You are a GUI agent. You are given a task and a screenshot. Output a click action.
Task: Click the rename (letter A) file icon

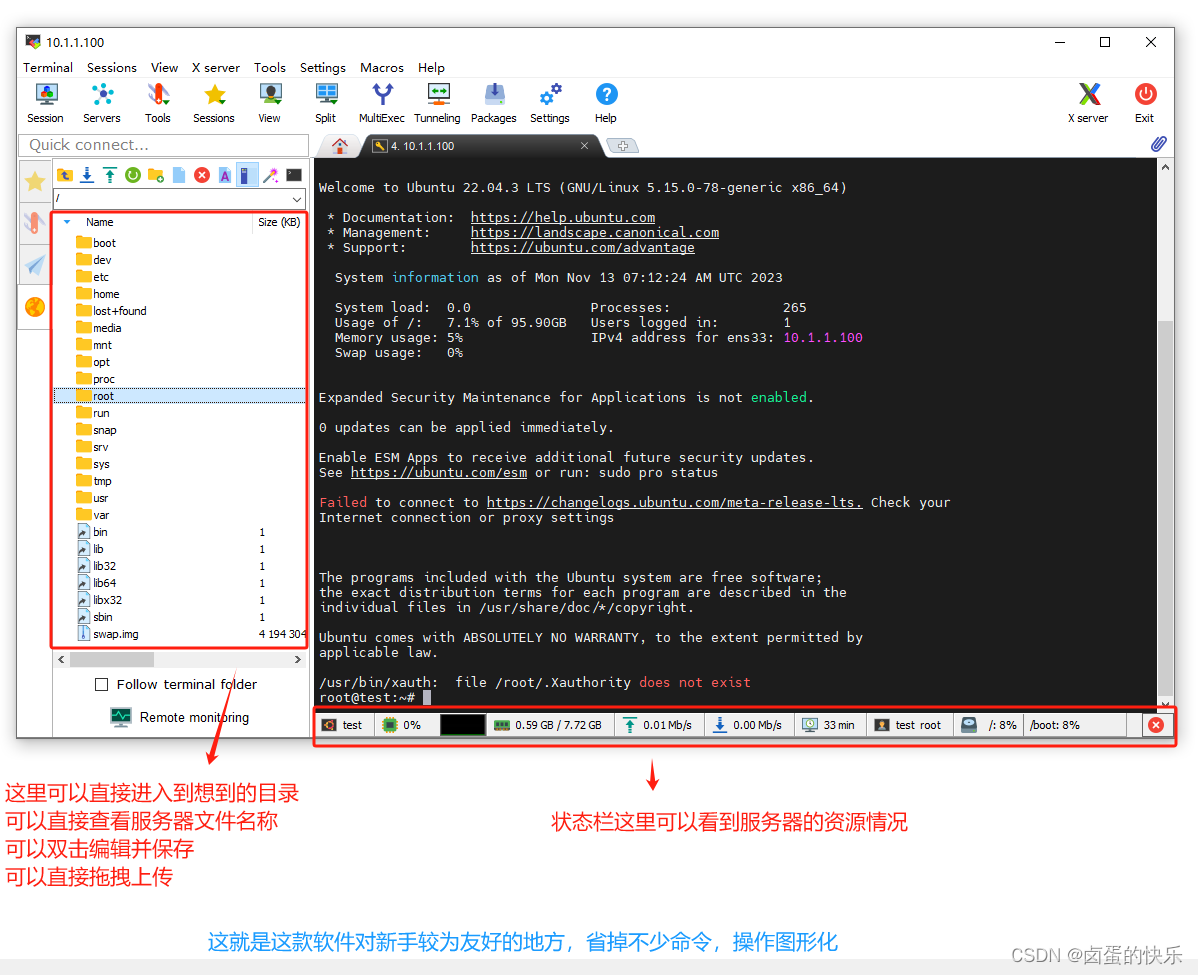pyautogui.click(x=225, y=176)
